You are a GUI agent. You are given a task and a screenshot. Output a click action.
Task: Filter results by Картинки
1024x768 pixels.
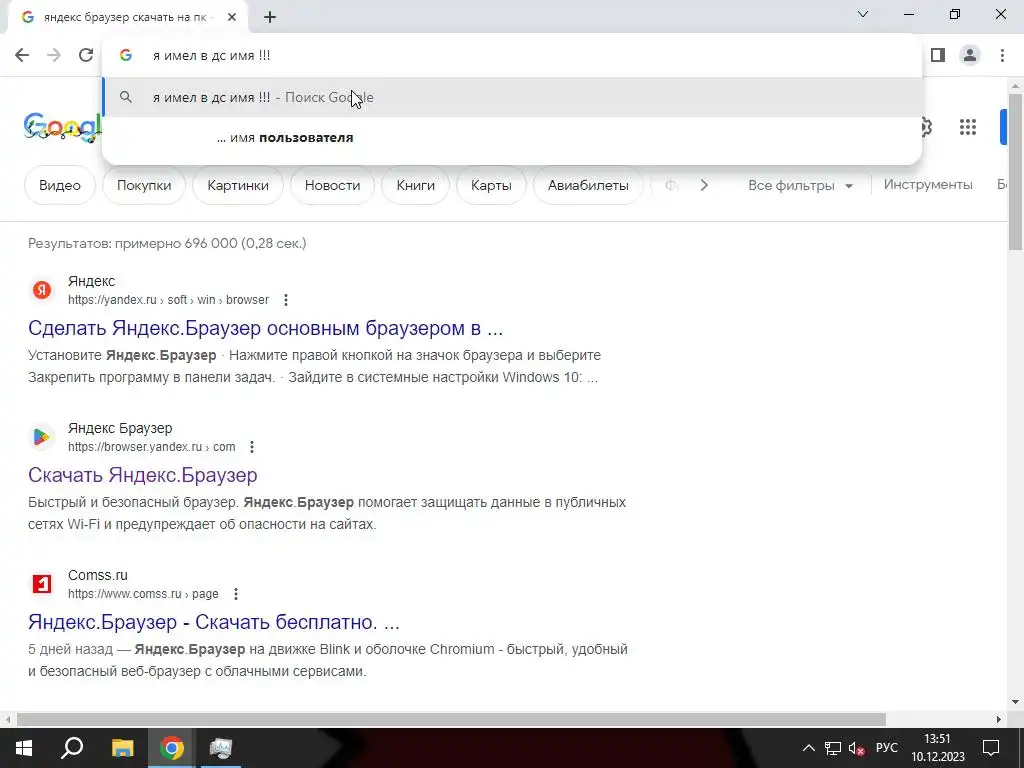click(238, 185)
